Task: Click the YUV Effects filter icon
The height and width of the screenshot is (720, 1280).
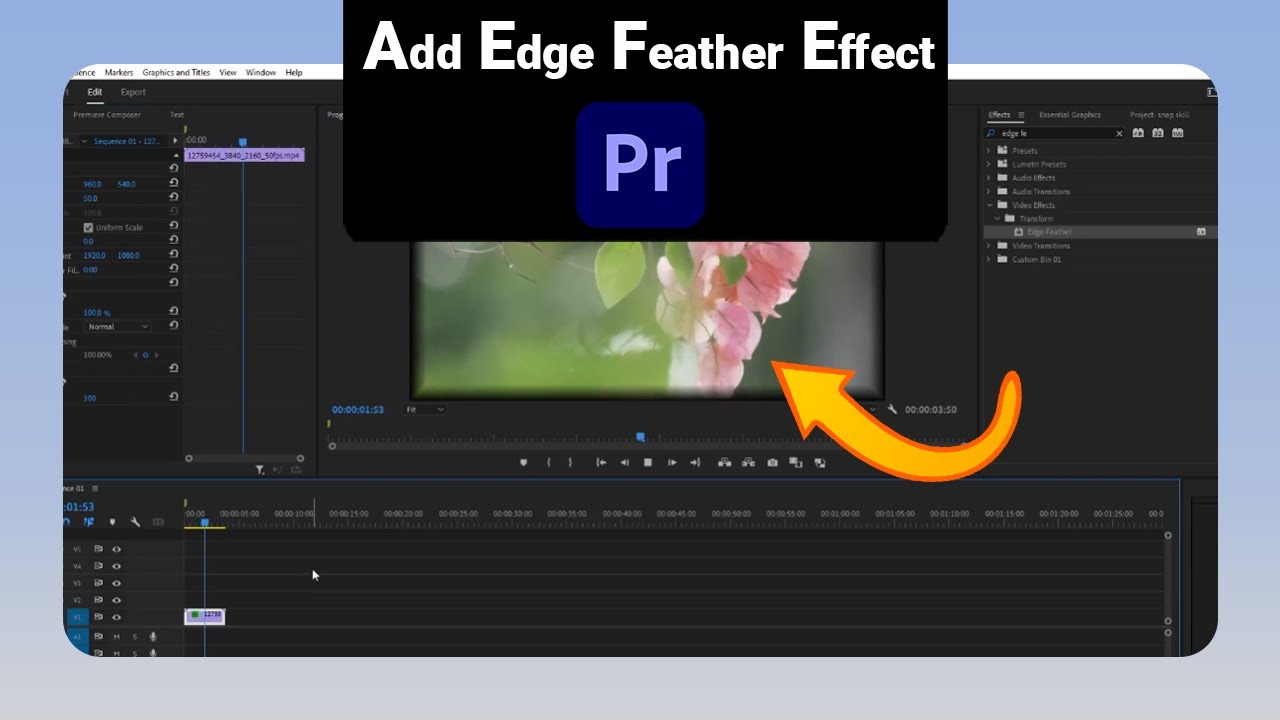Action: 1178,133
